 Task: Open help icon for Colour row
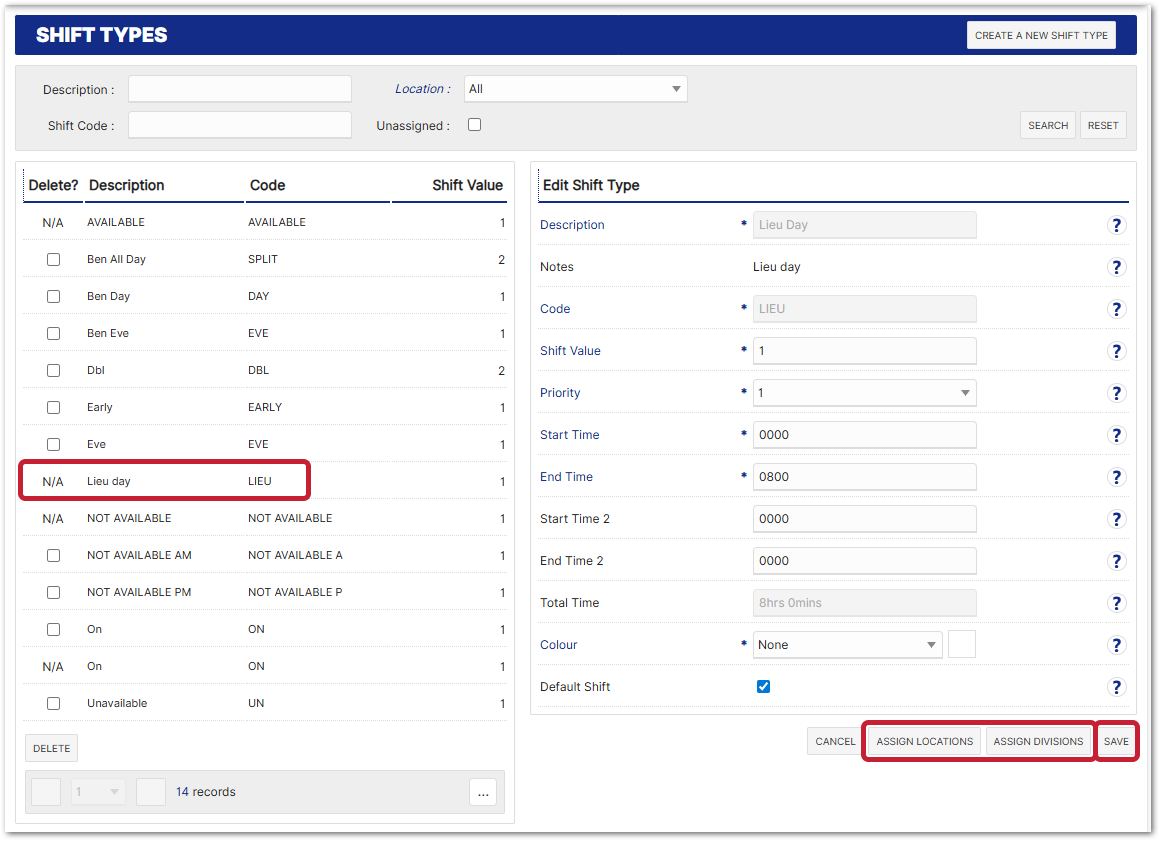pos(1117,645)
